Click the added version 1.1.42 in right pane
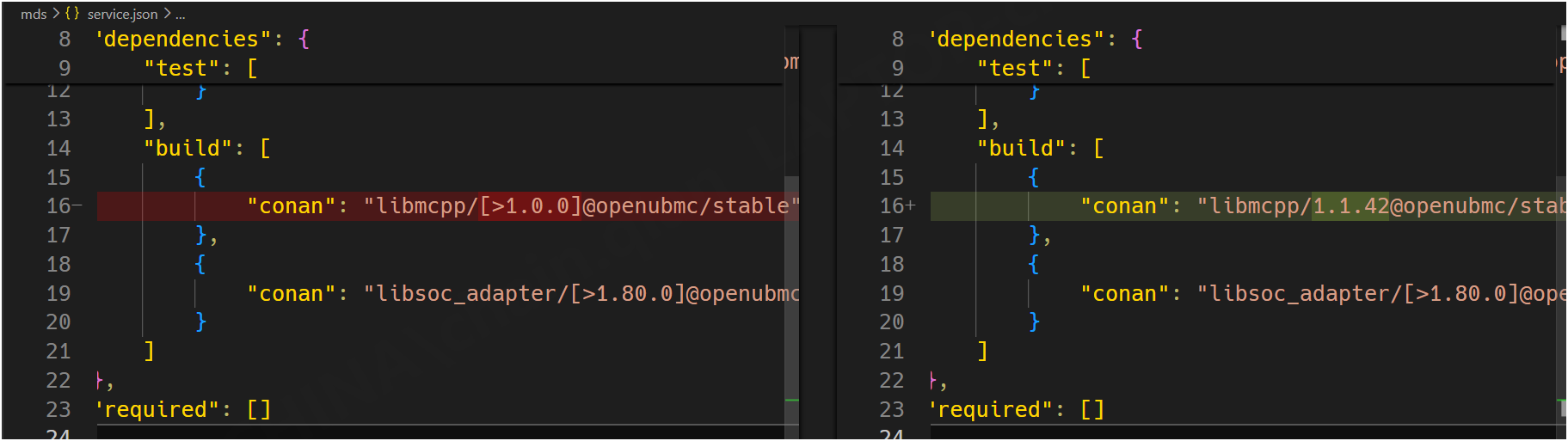1568x441 pixels. (x=1350, y=206)
